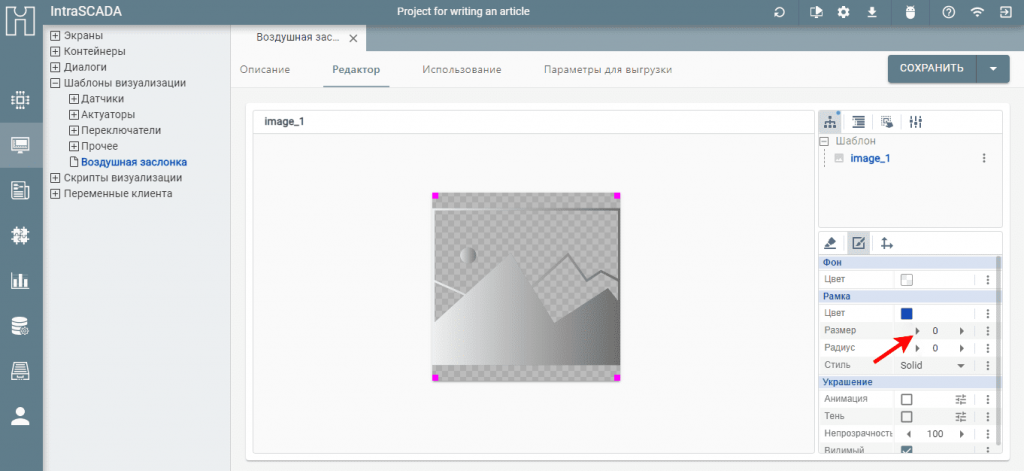This screenshot has height=471, width=1024.
Task: Enable the Тень checkbox
Action: coord(906,416)
